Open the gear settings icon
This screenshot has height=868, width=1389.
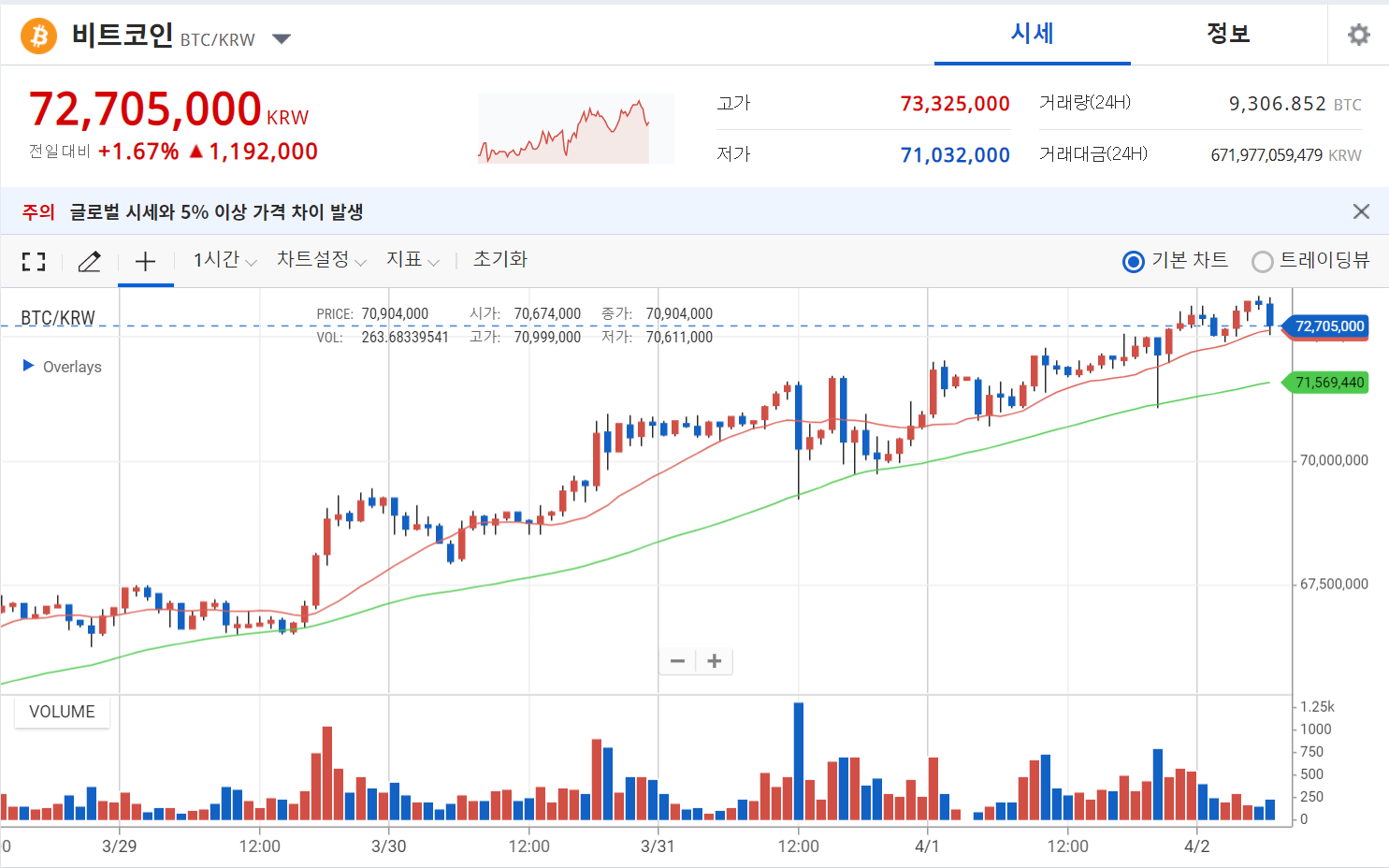(1358, 35)
